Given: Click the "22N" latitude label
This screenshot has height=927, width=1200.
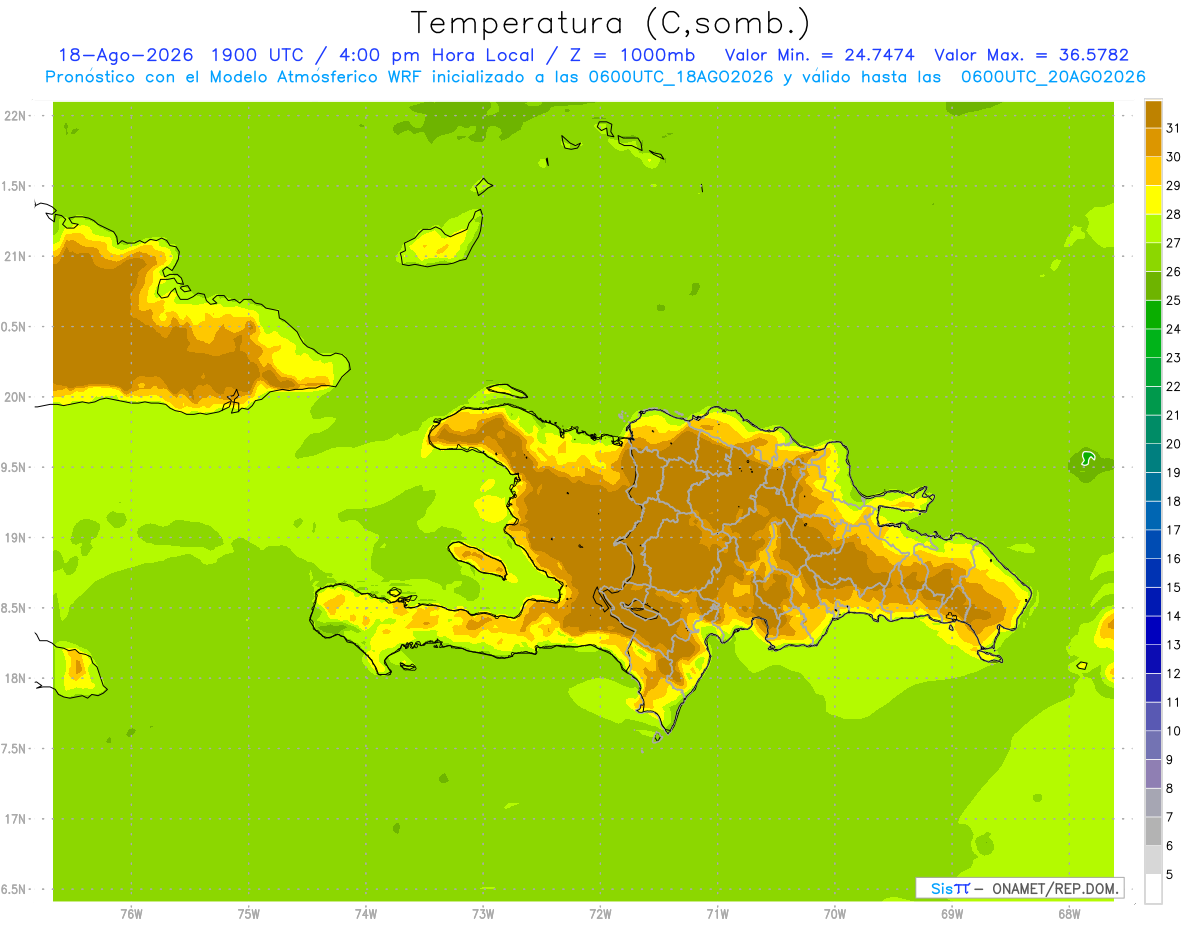Looking at the screenshot, I should pos(14,116).
